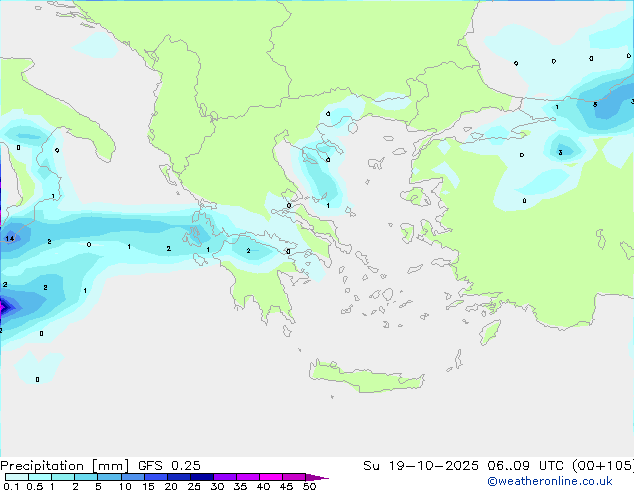Select the 0.5–1 mm legend color box

coord(40,477)
